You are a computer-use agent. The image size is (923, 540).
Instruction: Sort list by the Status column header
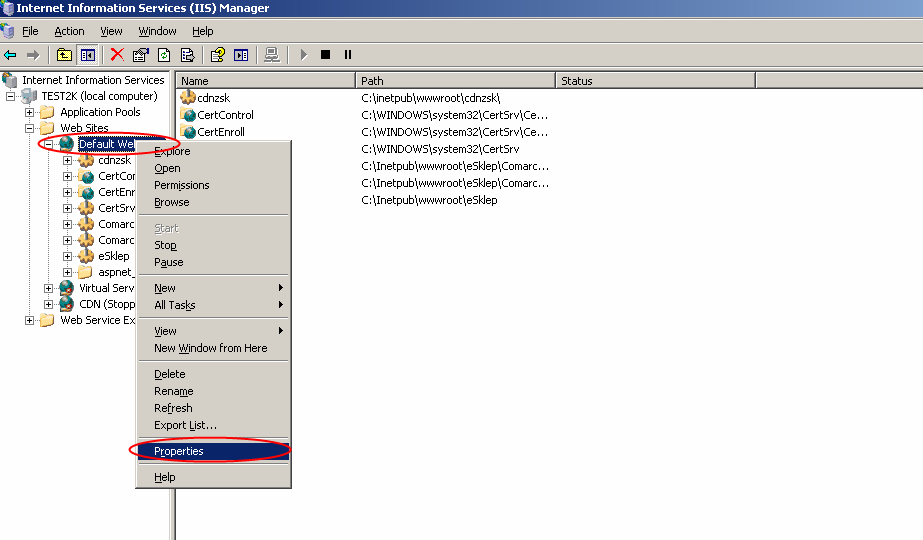655,81
